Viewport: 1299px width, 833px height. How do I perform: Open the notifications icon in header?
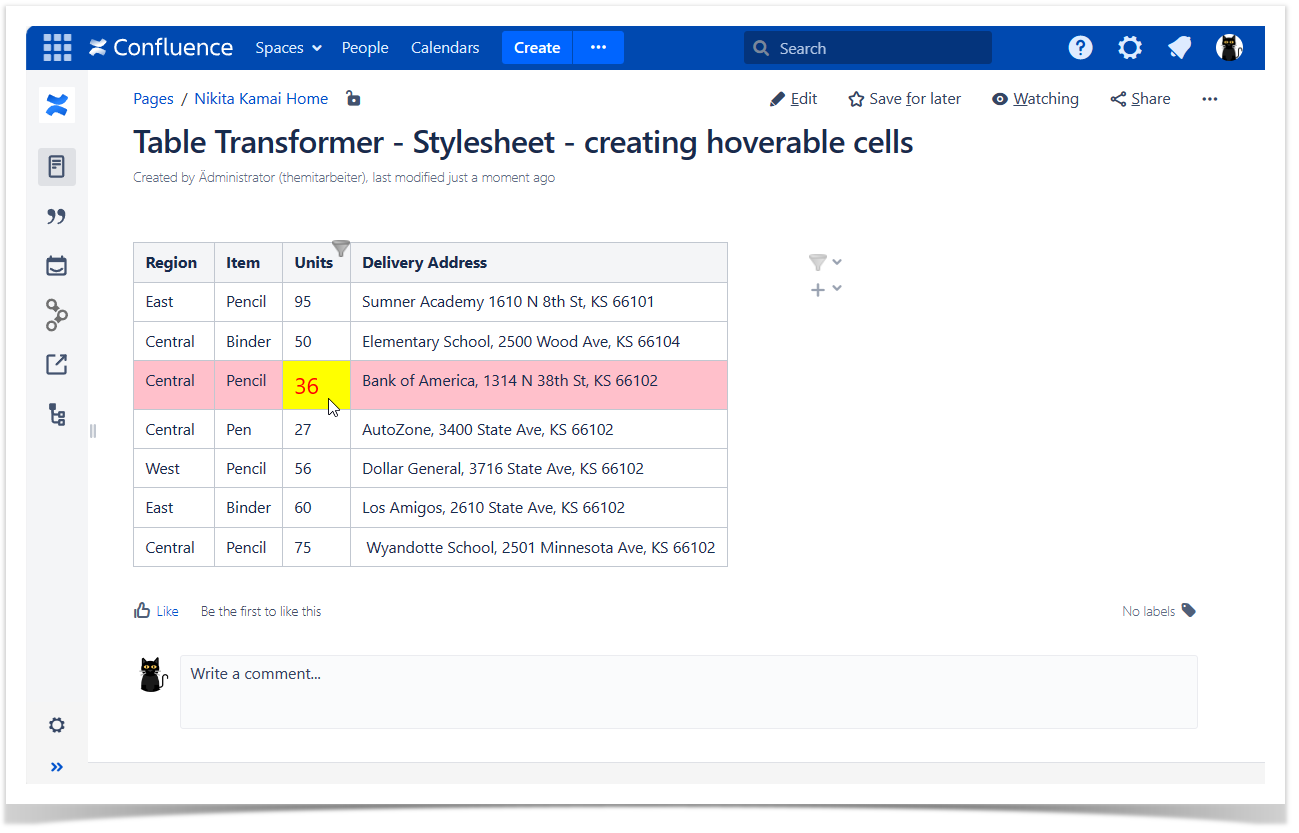pyautogui.click(x=1180, y=48)
